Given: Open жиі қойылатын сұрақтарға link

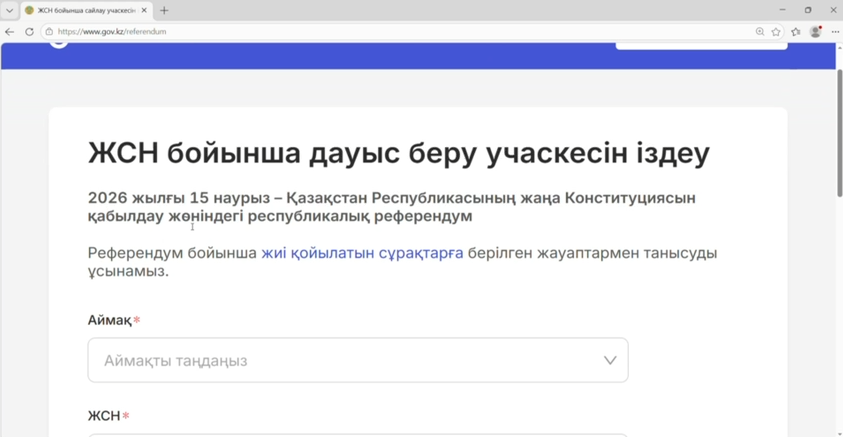Looking at the screenshot, I should click(362, 253).
